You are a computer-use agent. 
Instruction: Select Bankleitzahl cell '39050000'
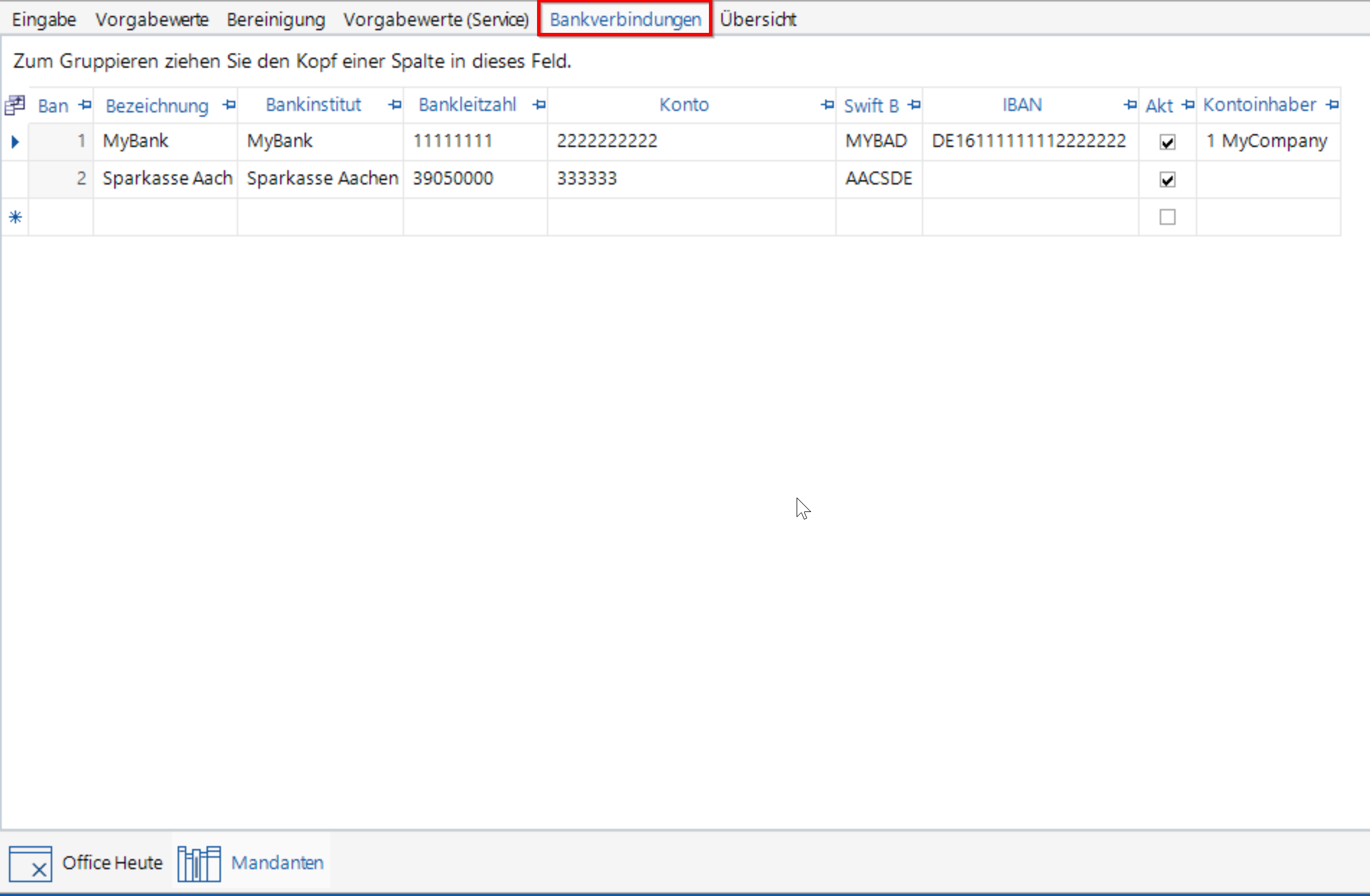click(476, 179)
